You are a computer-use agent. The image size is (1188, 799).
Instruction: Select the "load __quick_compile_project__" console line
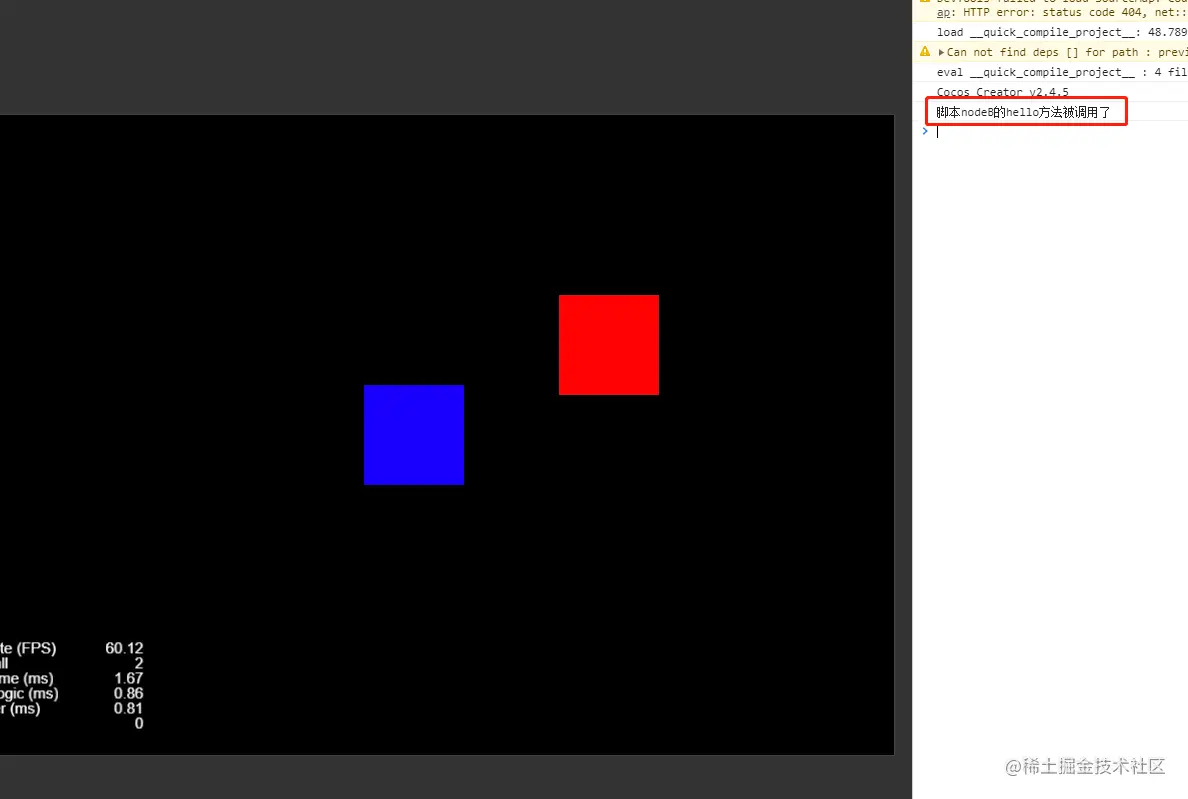[1061, 32]
